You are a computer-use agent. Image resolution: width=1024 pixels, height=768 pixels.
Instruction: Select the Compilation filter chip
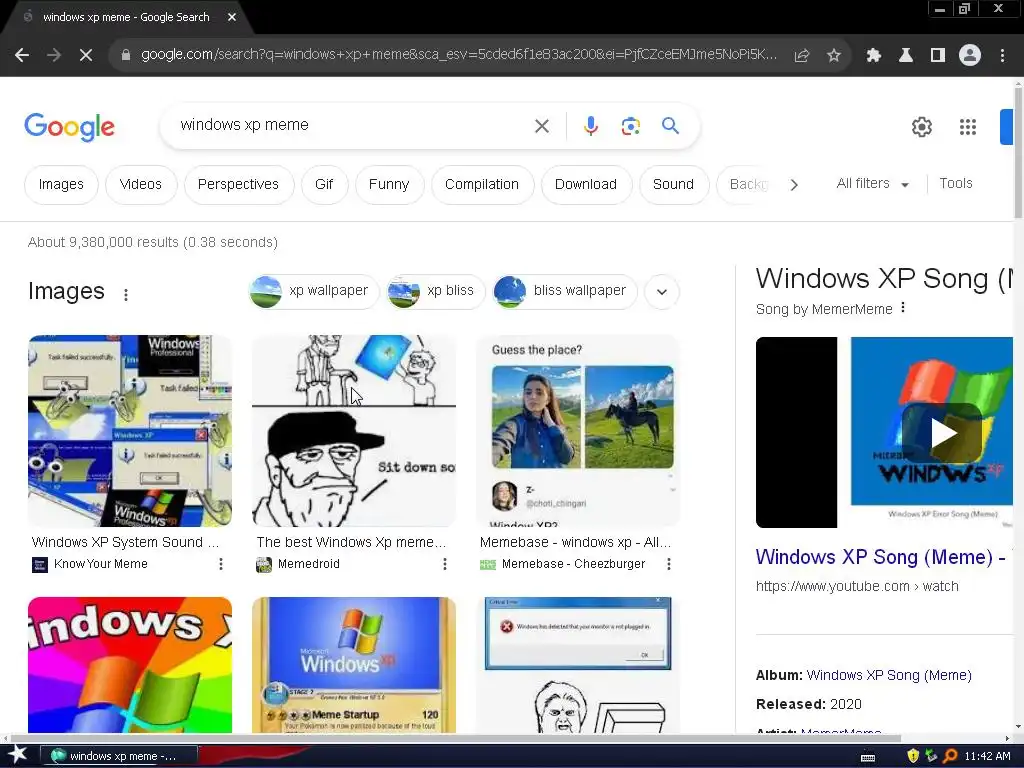(x=482, y=185)
